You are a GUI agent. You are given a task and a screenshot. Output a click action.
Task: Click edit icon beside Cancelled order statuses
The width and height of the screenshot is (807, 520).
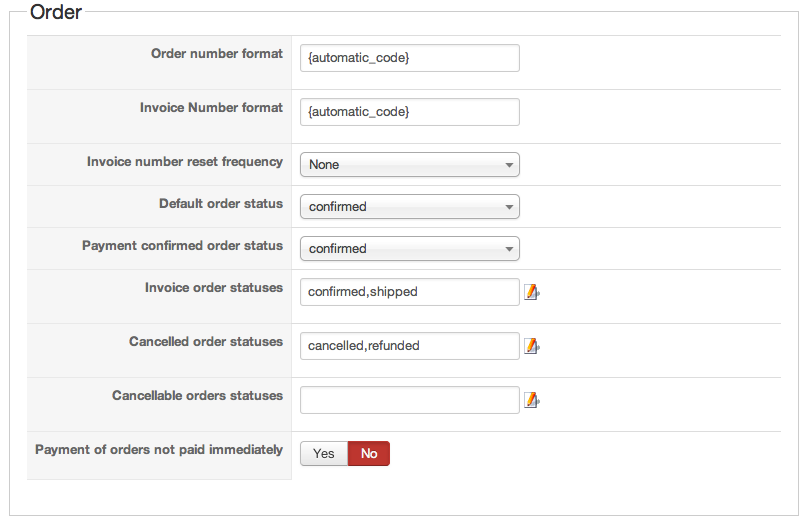click(x=532, y=346)
